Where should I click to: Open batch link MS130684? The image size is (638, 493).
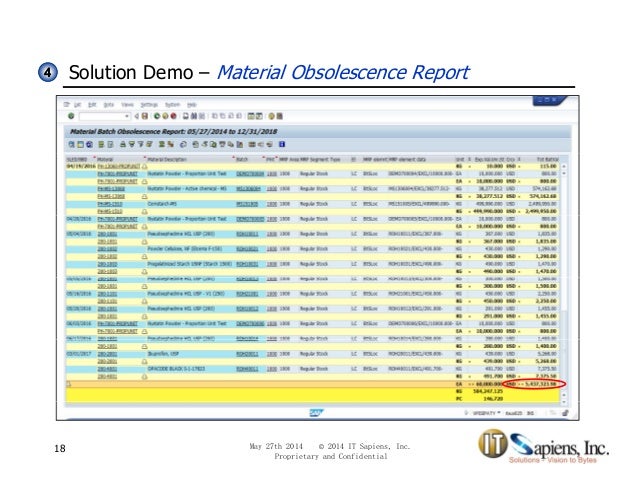247,189
